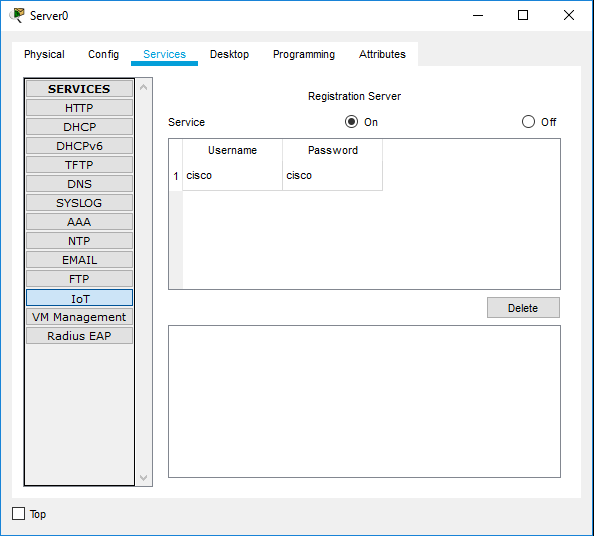Minimize the Server0 window
594x536 pixels.
(x=478, y=16)
